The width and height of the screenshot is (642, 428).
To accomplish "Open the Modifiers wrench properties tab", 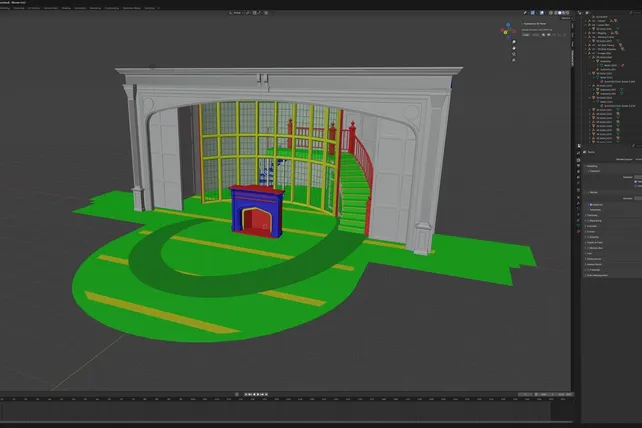I will coord(579,203).
